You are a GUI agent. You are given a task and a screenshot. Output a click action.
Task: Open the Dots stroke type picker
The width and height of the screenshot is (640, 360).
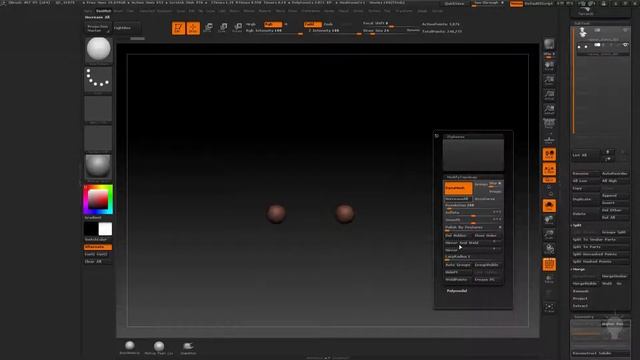[x=98, y=79]
